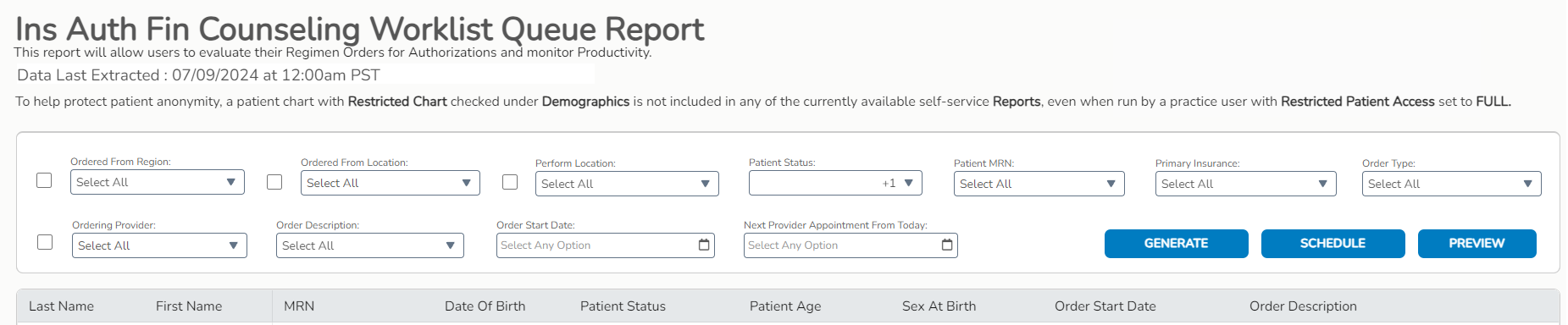Select the Patient Status column header
This screenshot has width=1568, height=325.
[623, 306]
